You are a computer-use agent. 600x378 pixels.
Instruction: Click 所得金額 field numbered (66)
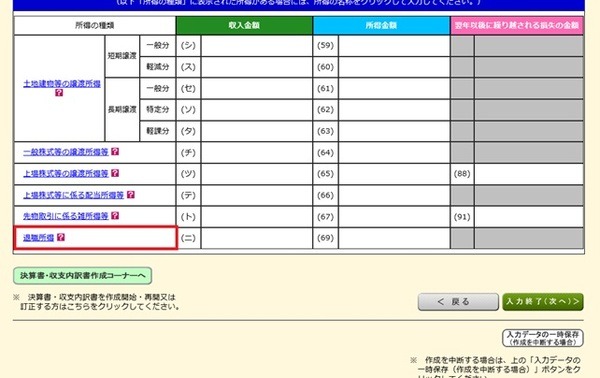(x=394, y=196)
